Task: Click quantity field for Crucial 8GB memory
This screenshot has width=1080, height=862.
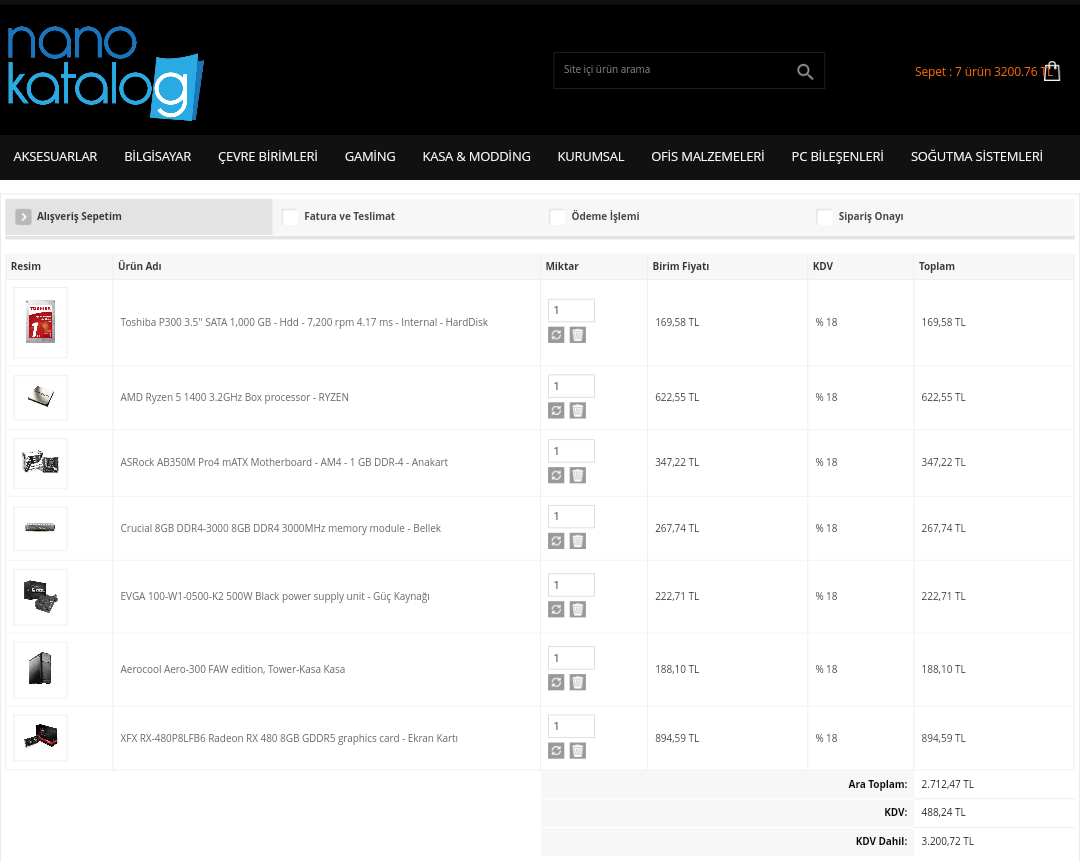Action: (x=571, y=516)
